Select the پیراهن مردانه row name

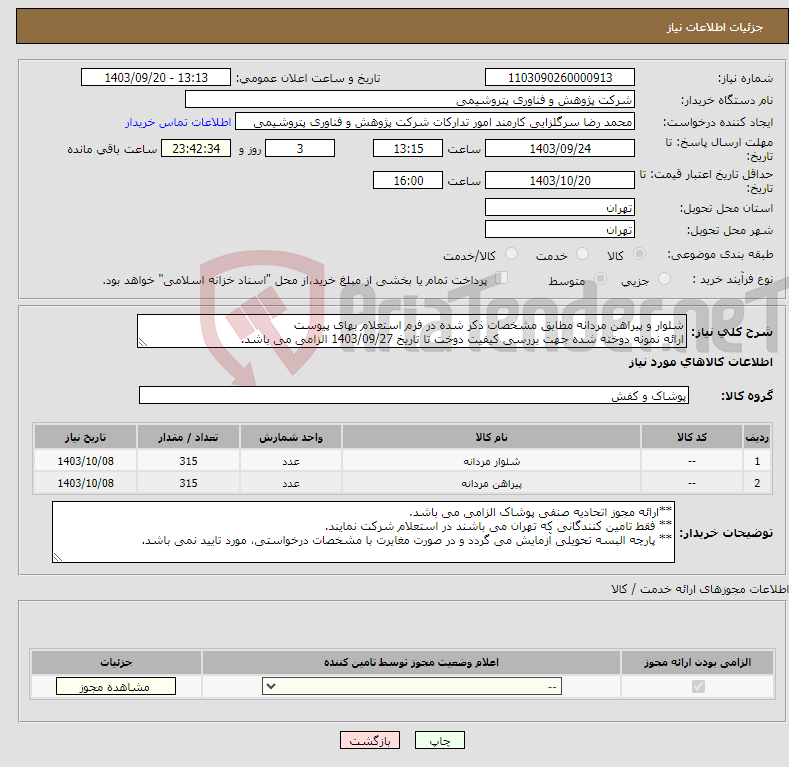(x=491, y=484)
